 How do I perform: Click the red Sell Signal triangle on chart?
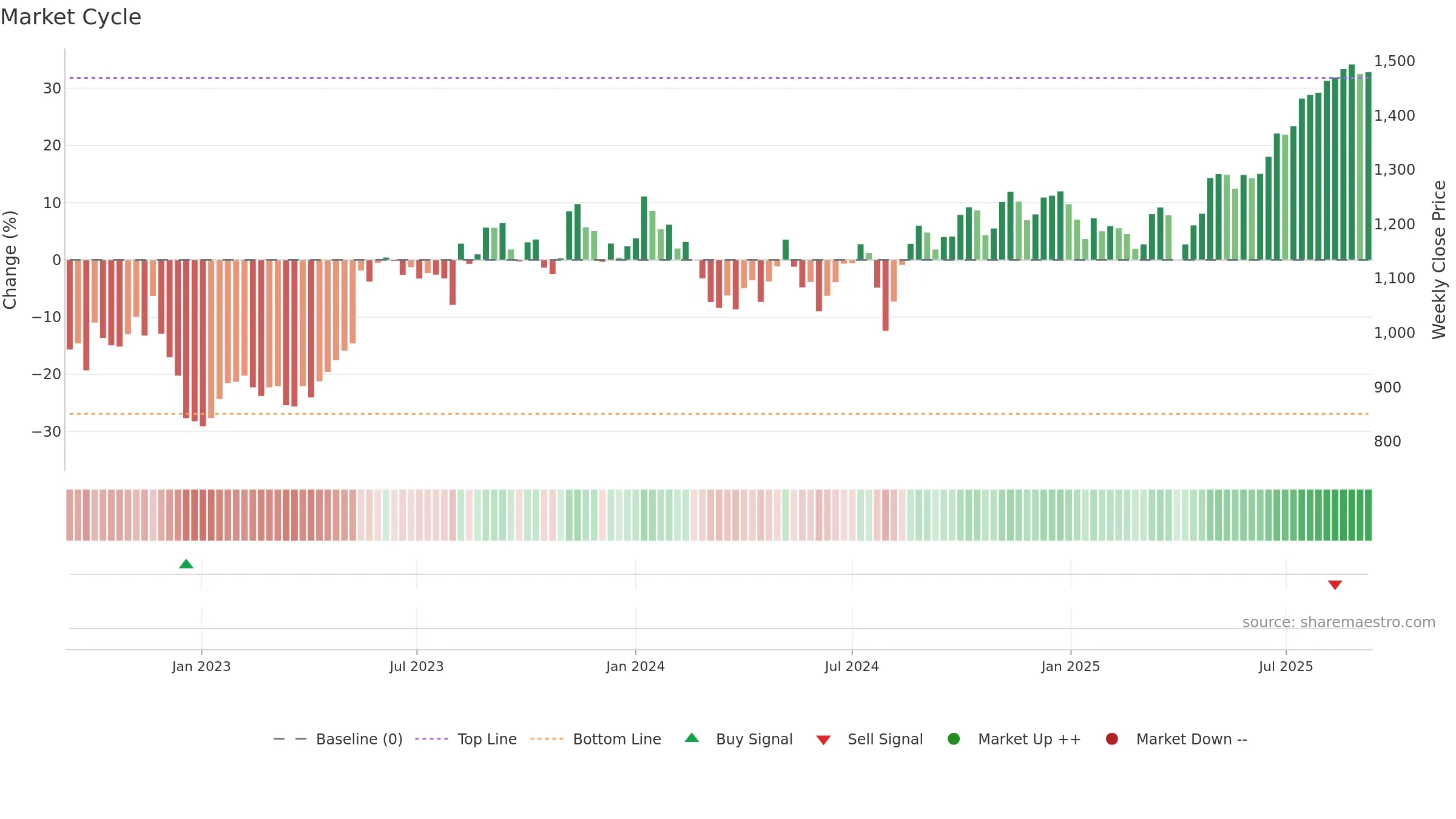pos(1335,585)
